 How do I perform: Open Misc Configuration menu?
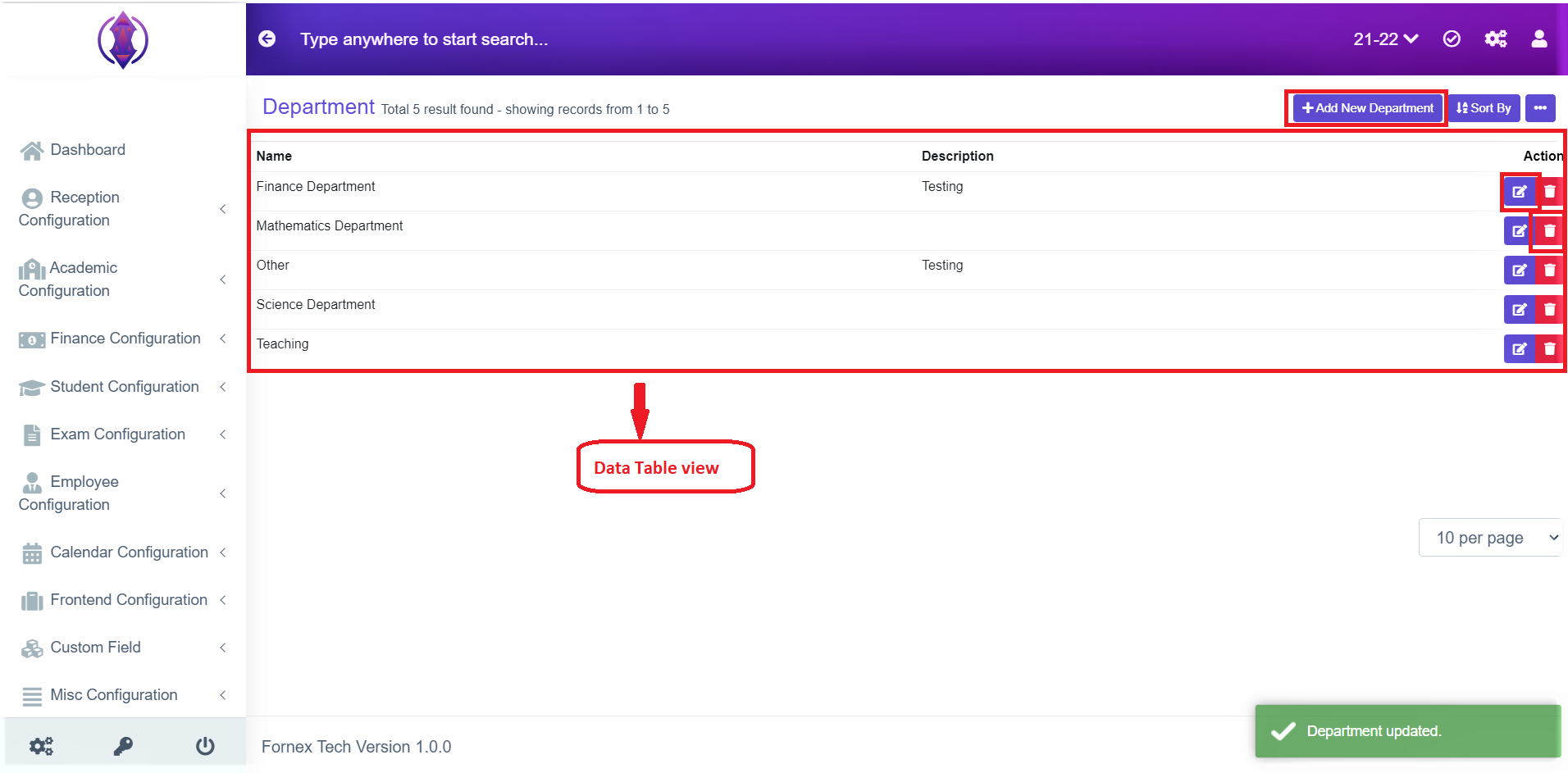pos(123,695)
